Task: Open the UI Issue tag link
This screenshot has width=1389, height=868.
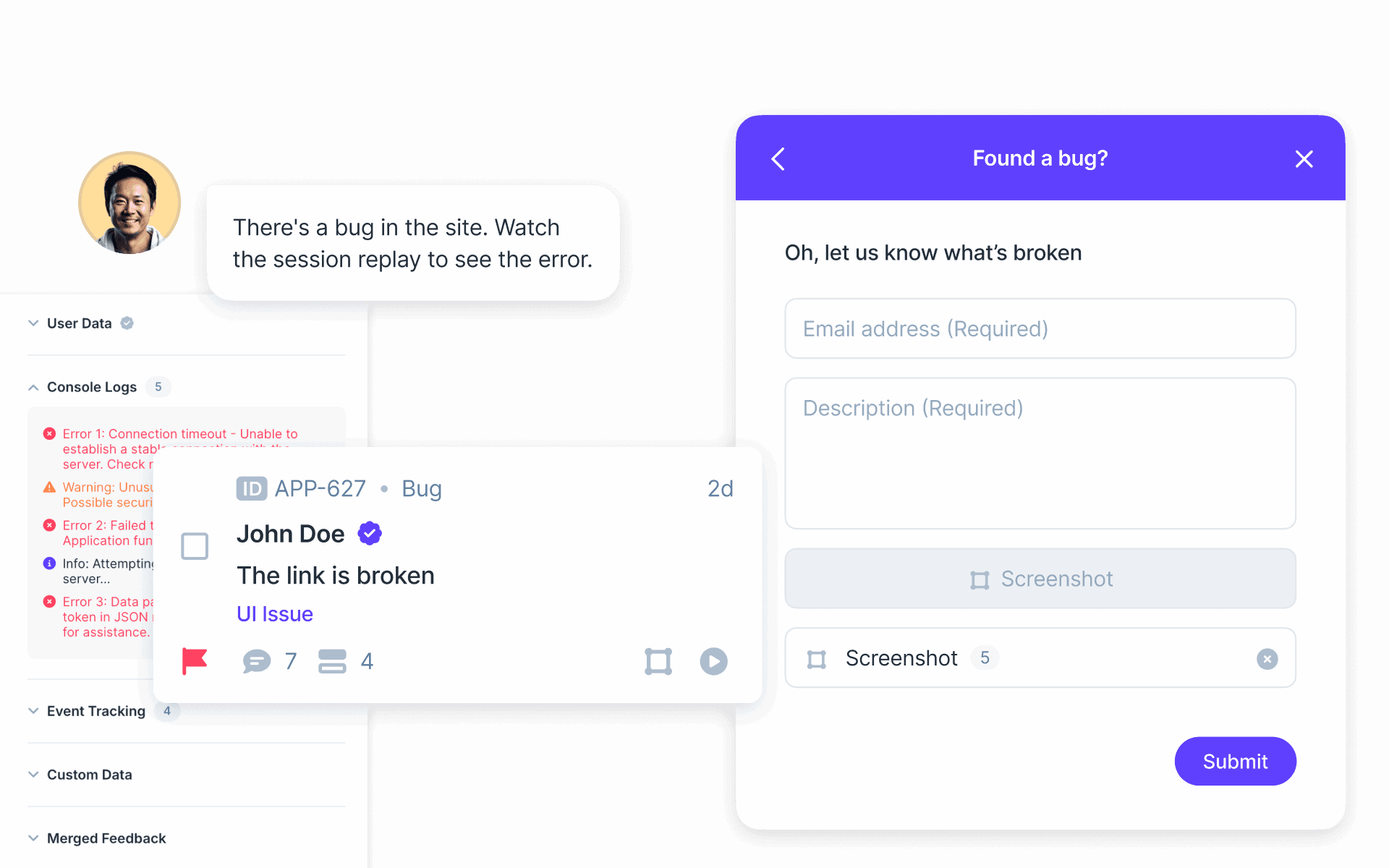Action: (275, 614)
